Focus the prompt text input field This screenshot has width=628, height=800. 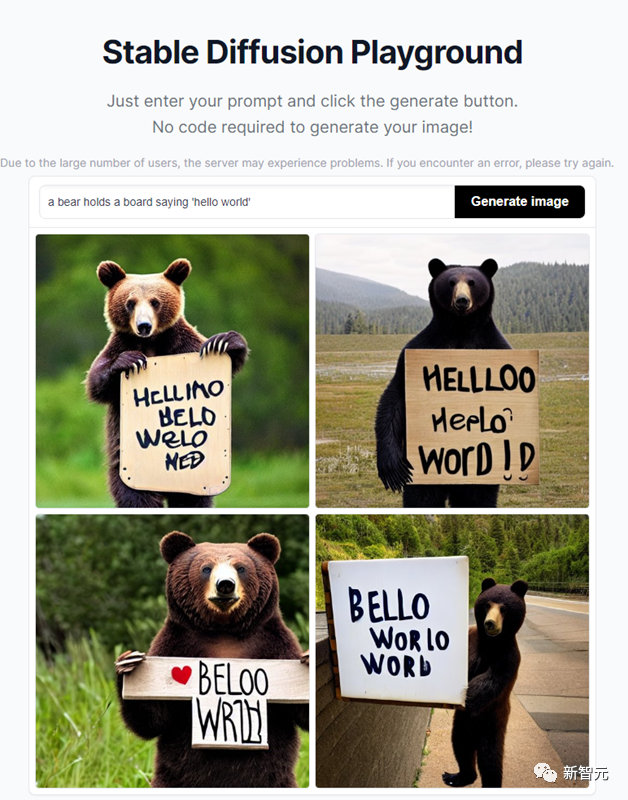click(x=247, y=202)
